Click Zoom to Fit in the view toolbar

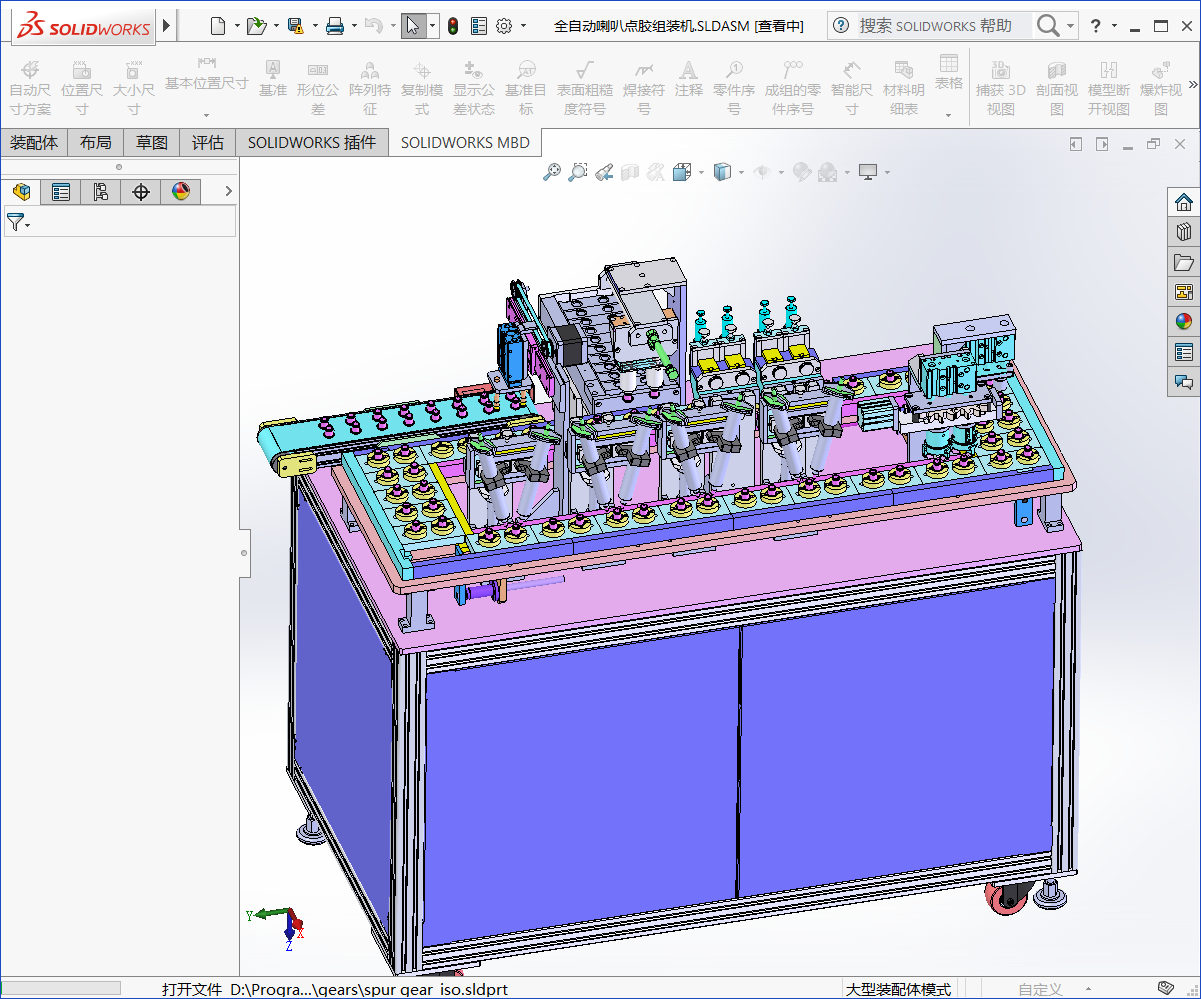pyautogui.click(x=552, y=173)
